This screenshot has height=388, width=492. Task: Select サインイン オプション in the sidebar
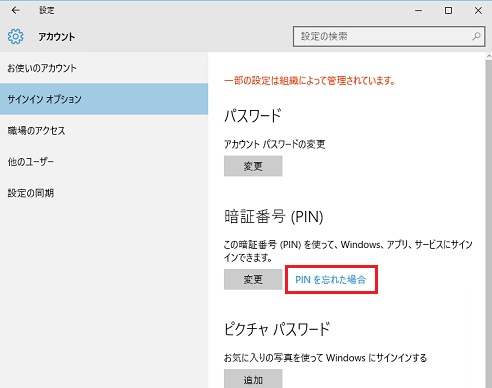[x=104, y=99]
